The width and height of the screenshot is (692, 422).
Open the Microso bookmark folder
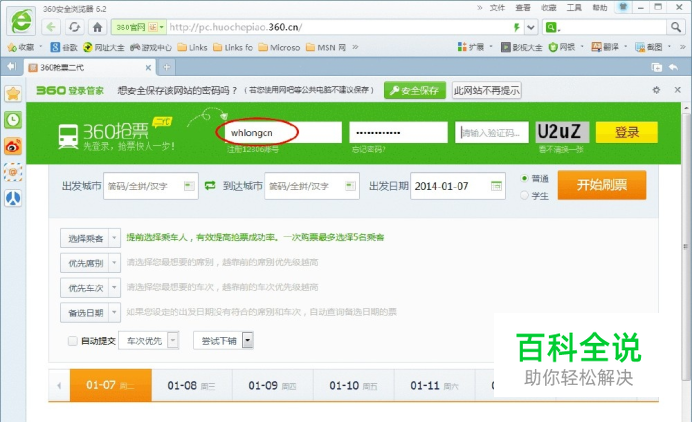(x=279, y=47)
